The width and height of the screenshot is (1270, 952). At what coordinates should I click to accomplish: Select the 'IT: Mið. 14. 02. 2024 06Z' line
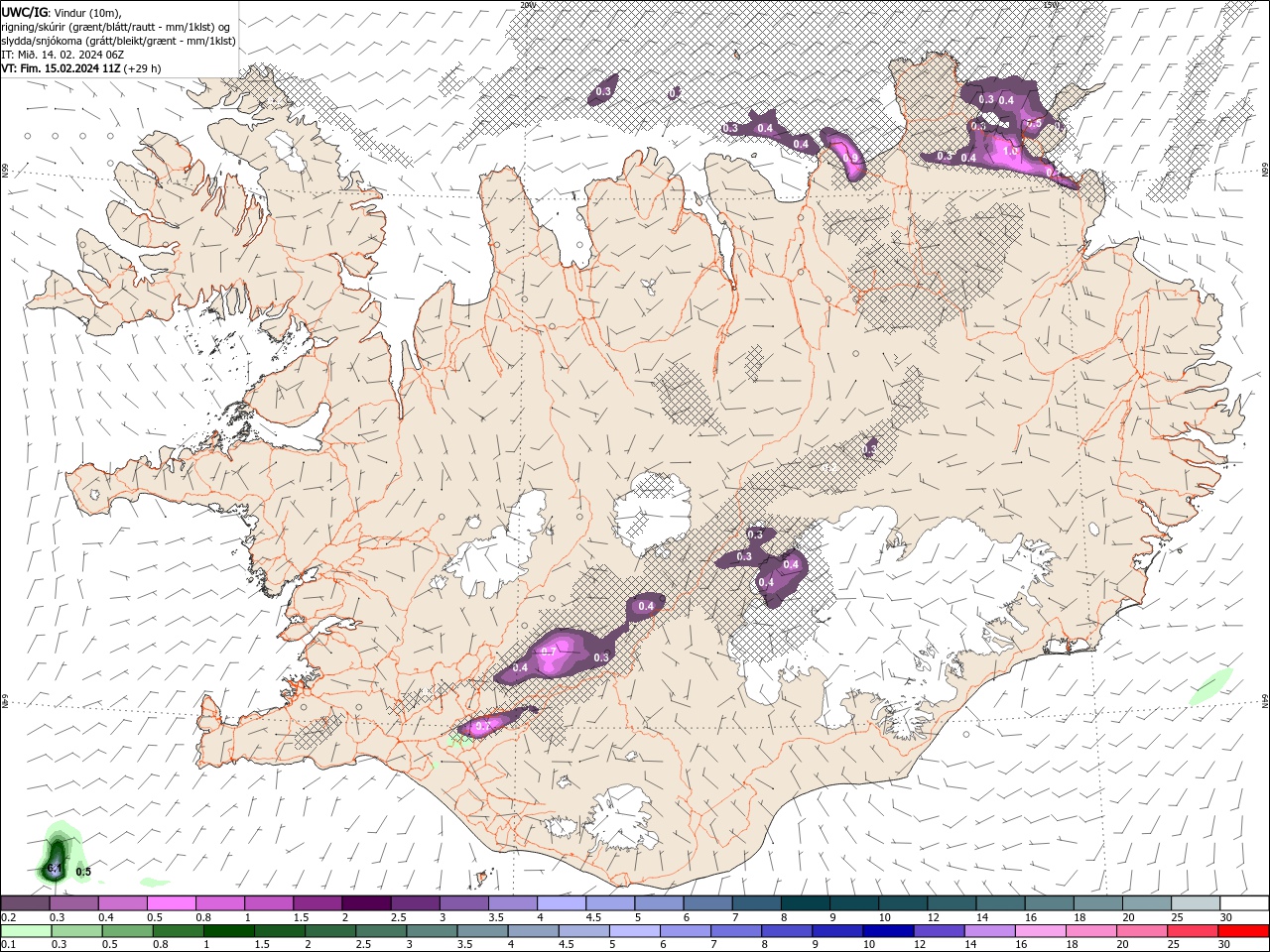[64, 55]
